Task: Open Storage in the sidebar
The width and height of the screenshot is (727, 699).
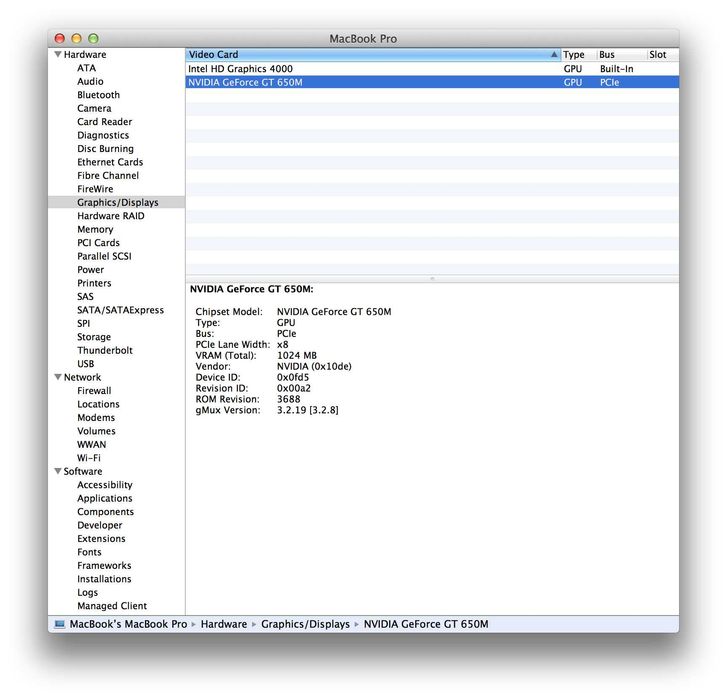Action: [x=94, y=337]
